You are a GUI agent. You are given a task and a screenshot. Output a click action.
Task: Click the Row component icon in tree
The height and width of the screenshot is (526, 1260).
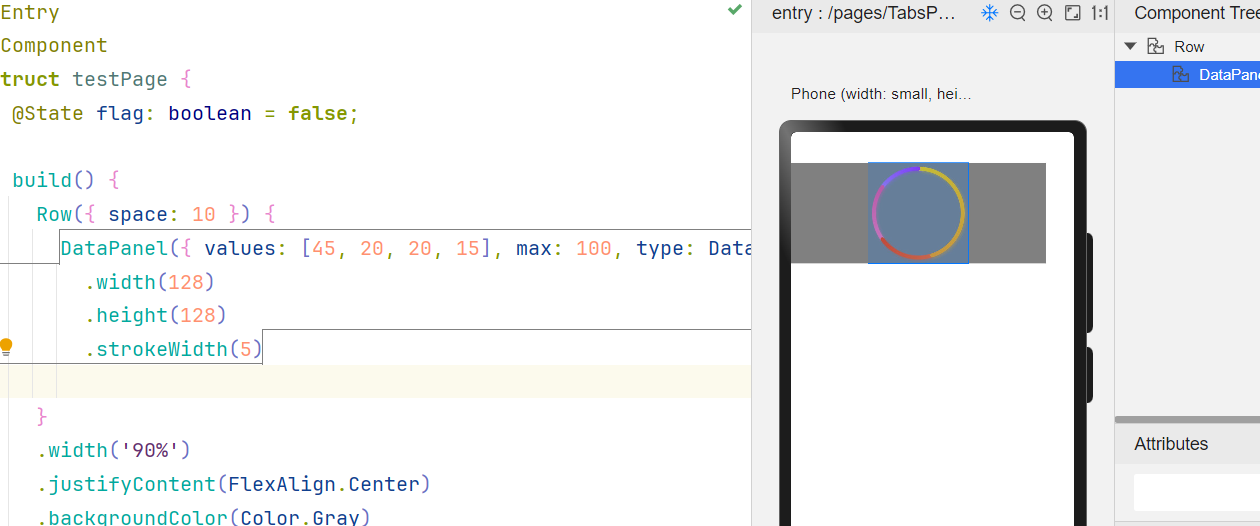point(1156,46)
